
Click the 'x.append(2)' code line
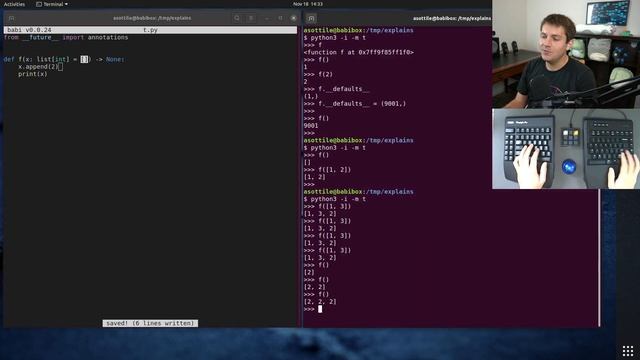coord(38,67)
